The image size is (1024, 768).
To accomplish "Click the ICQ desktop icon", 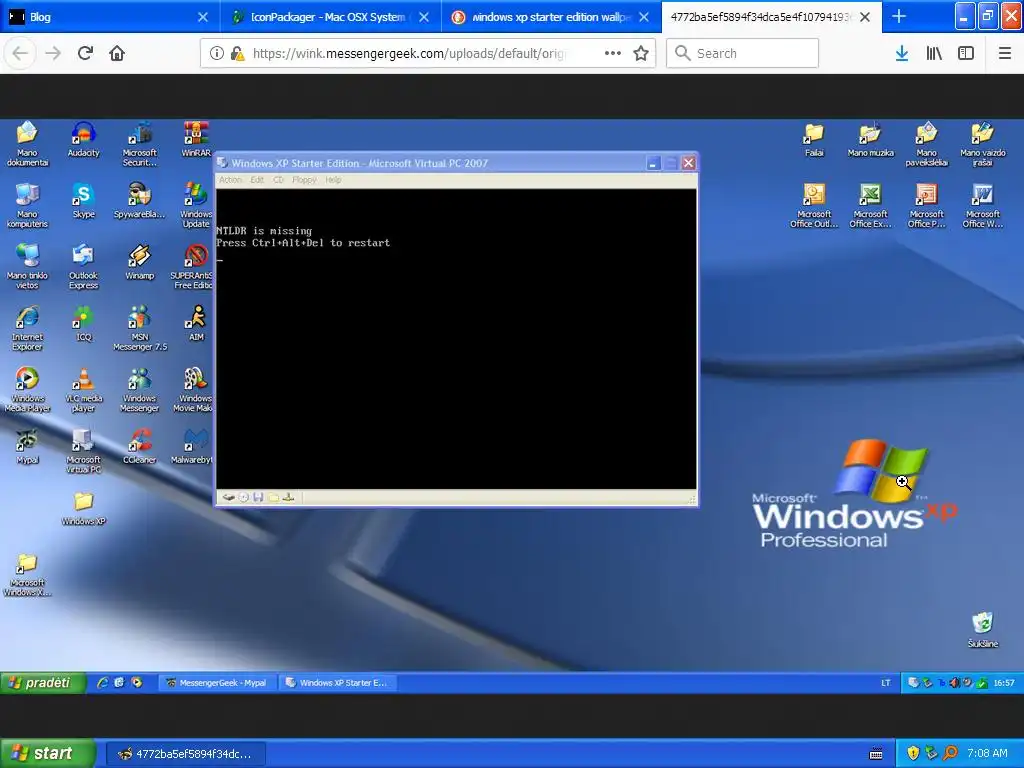I will click(x=84, y=323).
